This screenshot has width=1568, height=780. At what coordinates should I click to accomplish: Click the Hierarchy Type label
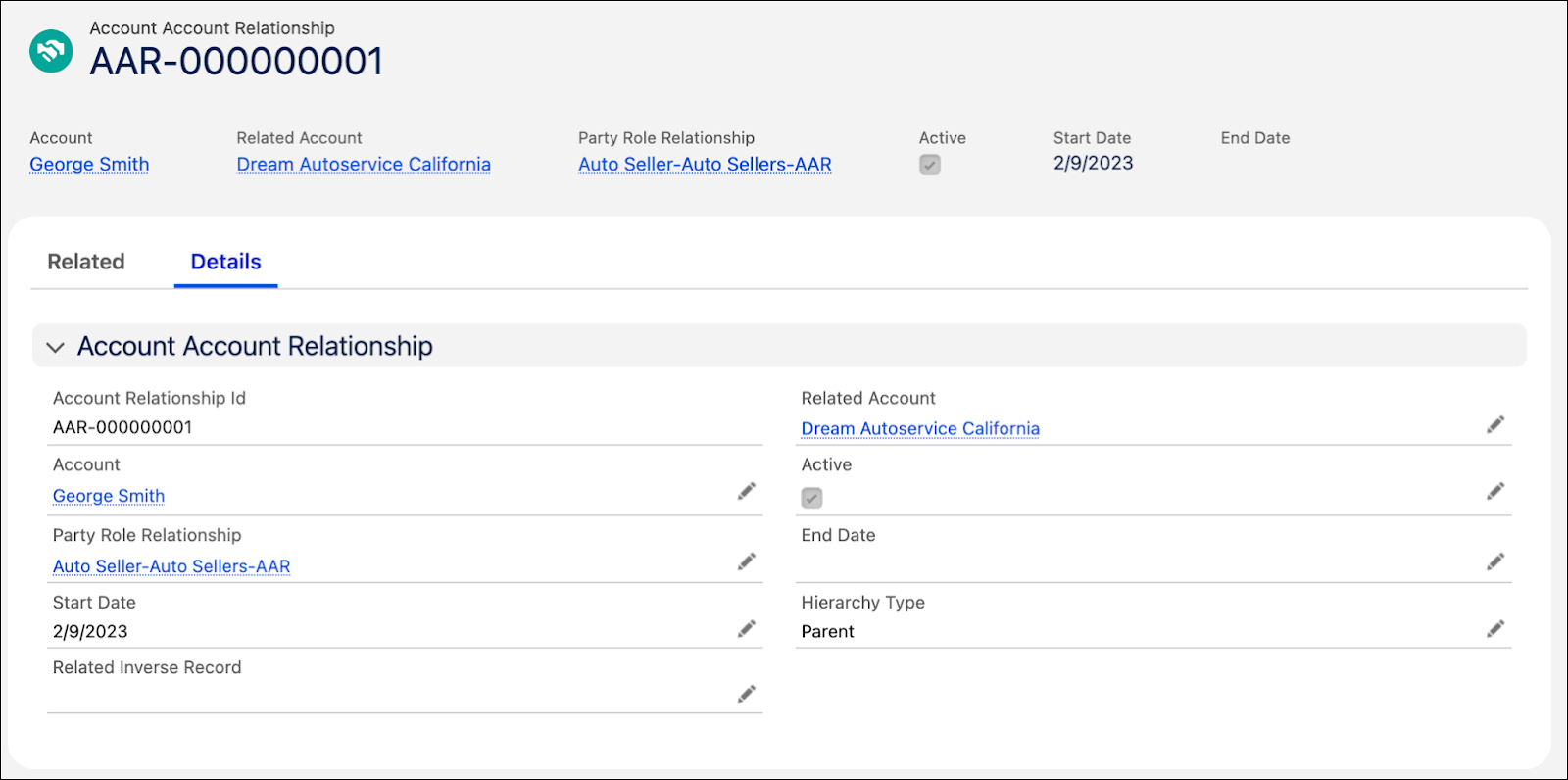[862, 603]
